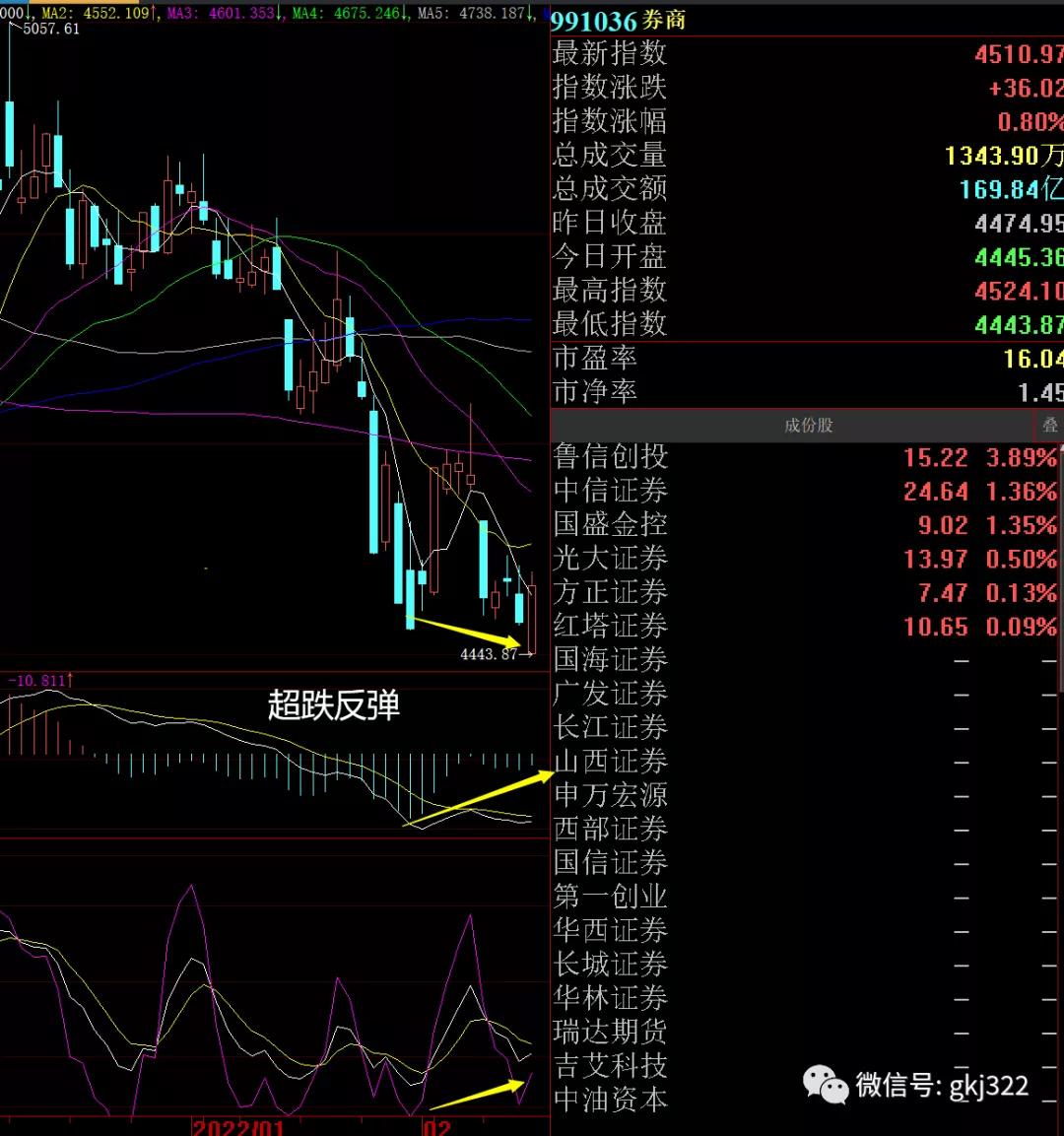Select the 4443.87 low price marker

pyautogui.click(x=490, y=654)
